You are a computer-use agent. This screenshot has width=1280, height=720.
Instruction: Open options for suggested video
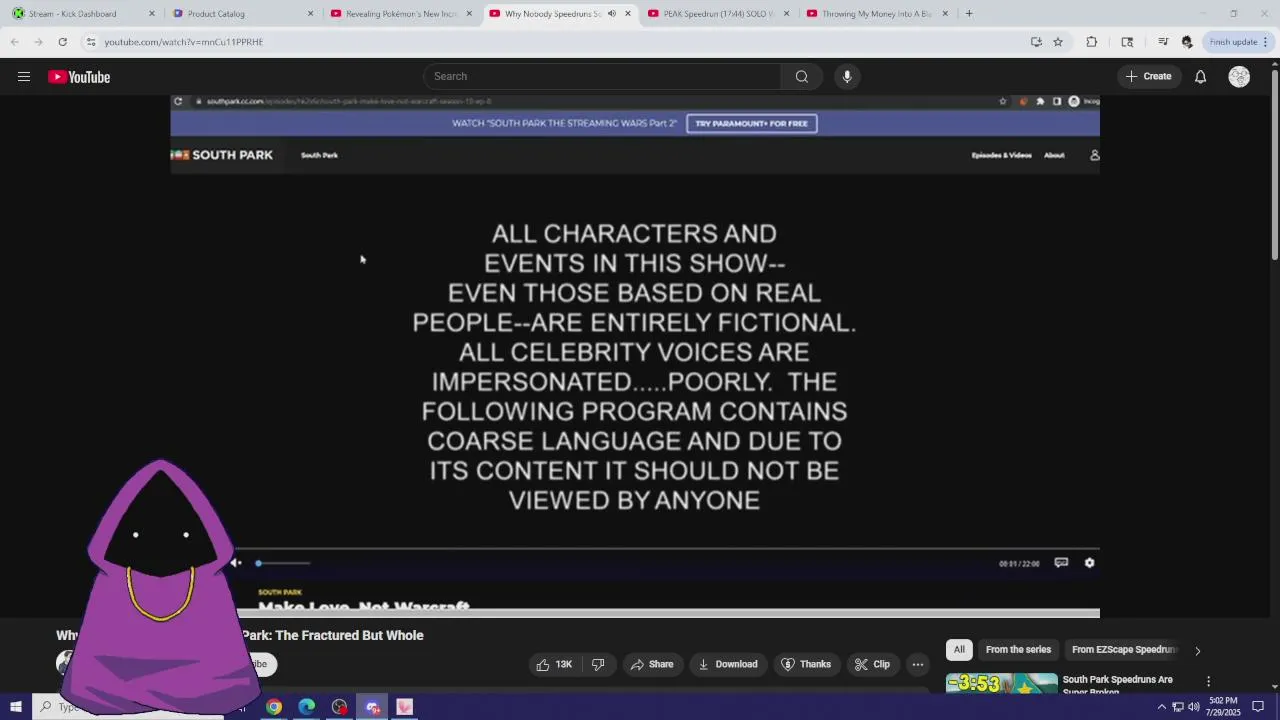coord(1208,681)
